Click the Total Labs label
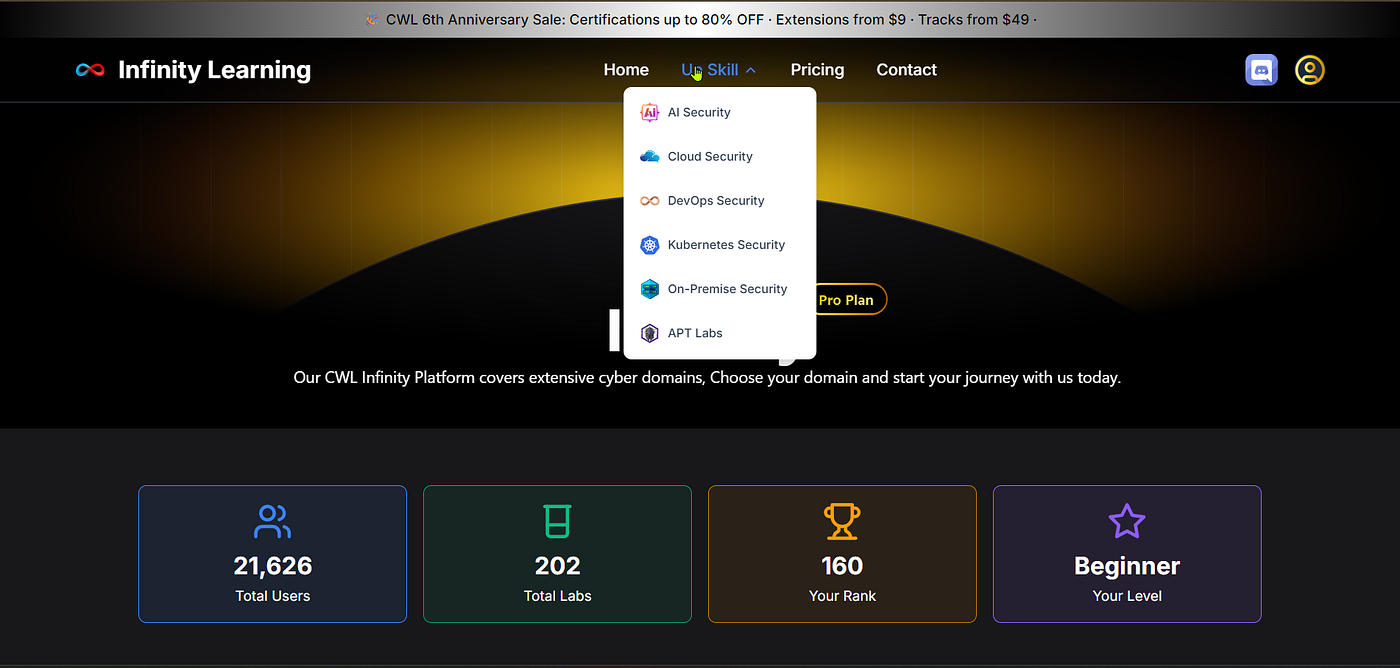Viewport: 1400px width, 668px height. pyautogui.click(x=557, y=596)
